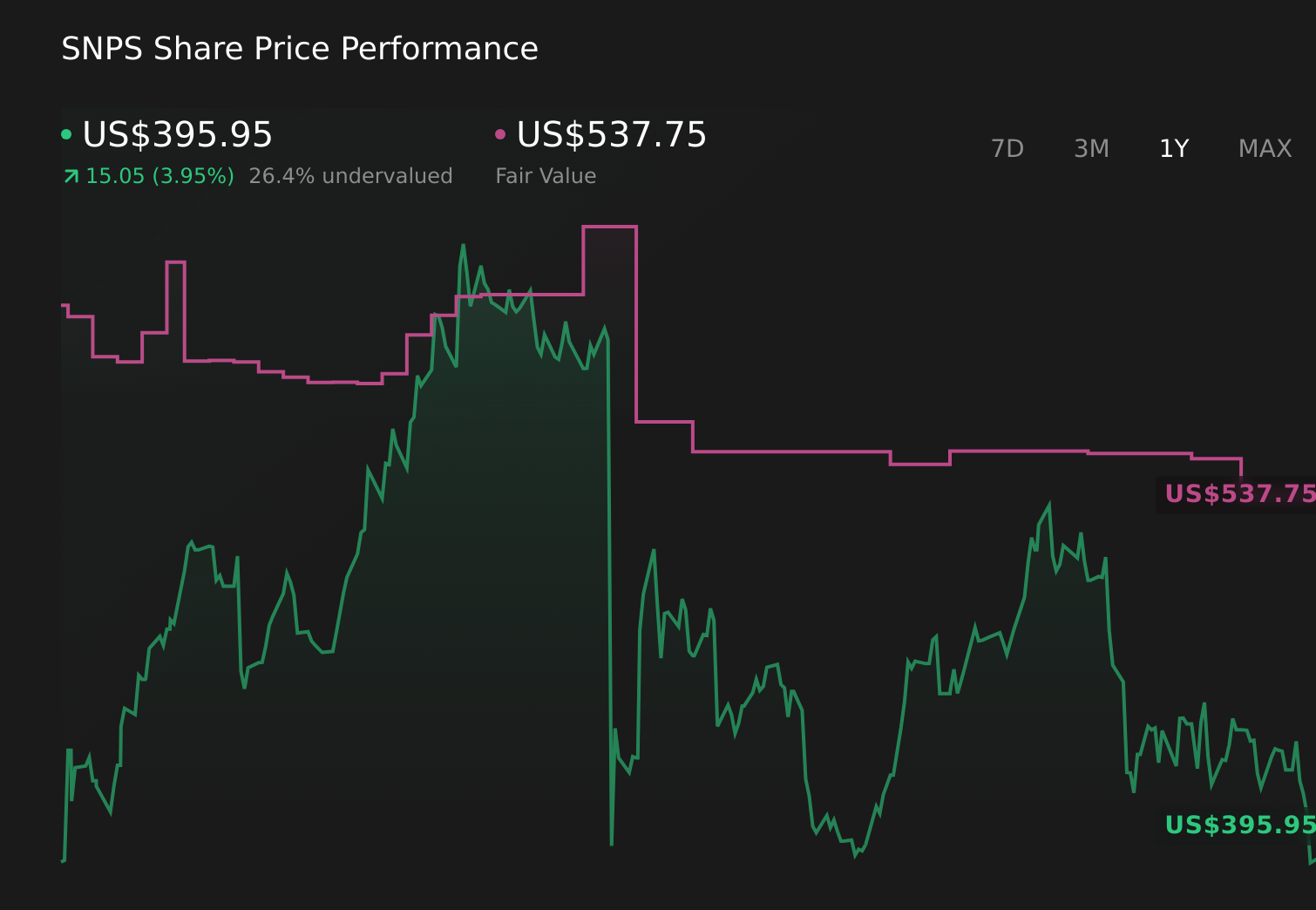Click the green price line peak on chart
The image size is (1316, 910).
click(464, 246)
